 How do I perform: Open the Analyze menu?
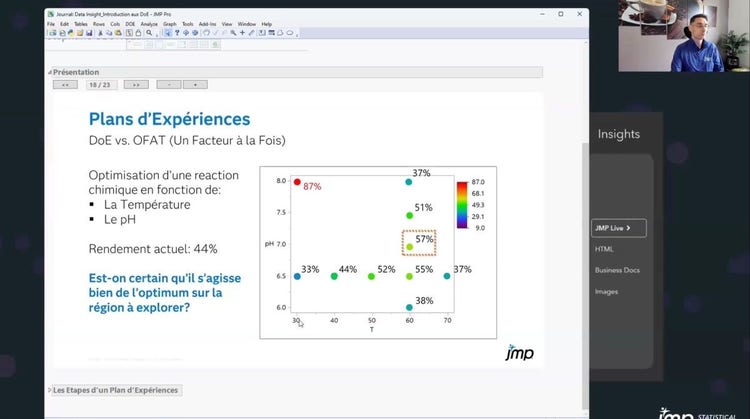(x=149, y=24)
